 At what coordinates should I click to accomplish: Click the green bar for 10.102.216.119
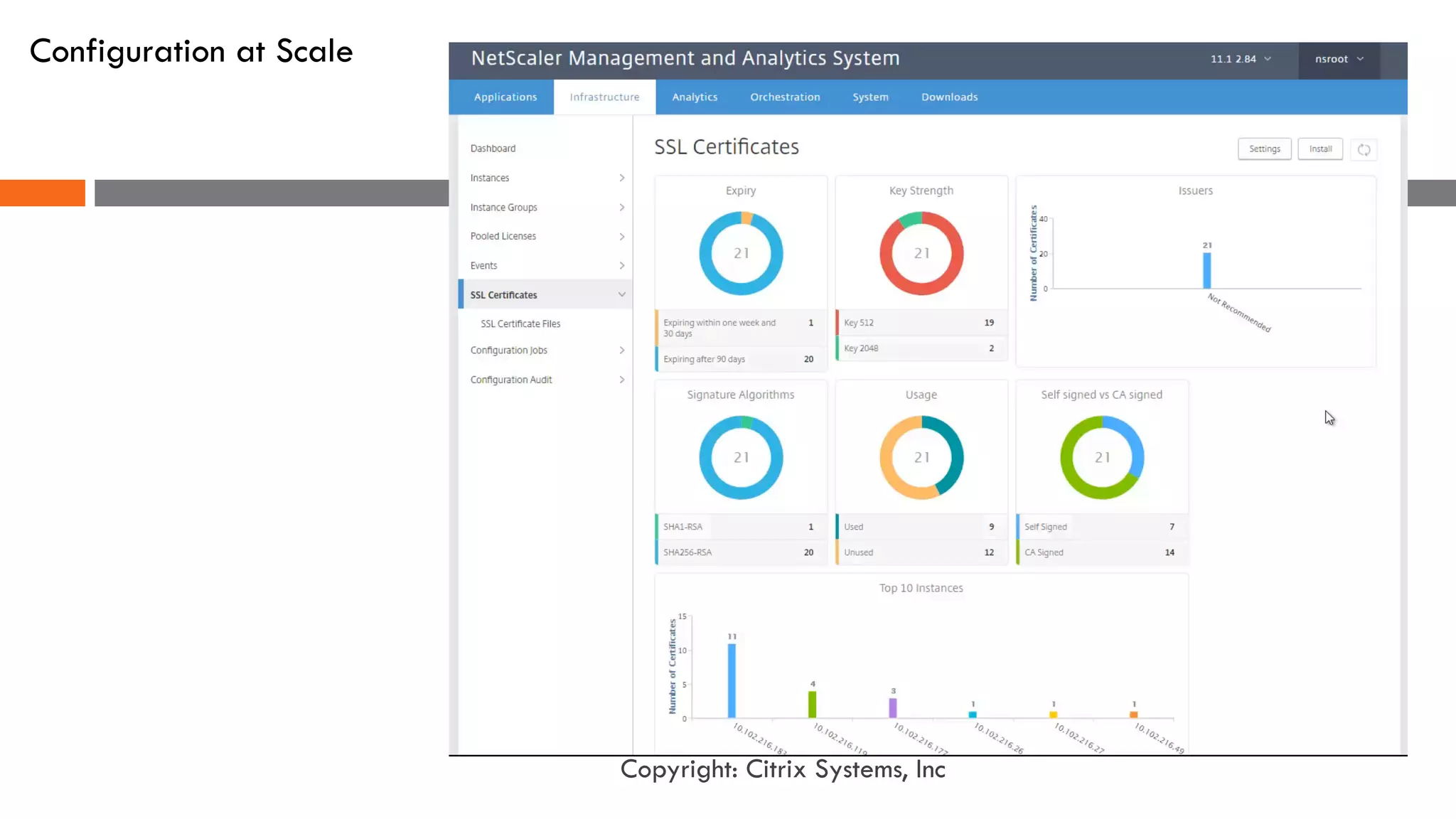pyautogui.click(x=812, y=704)
